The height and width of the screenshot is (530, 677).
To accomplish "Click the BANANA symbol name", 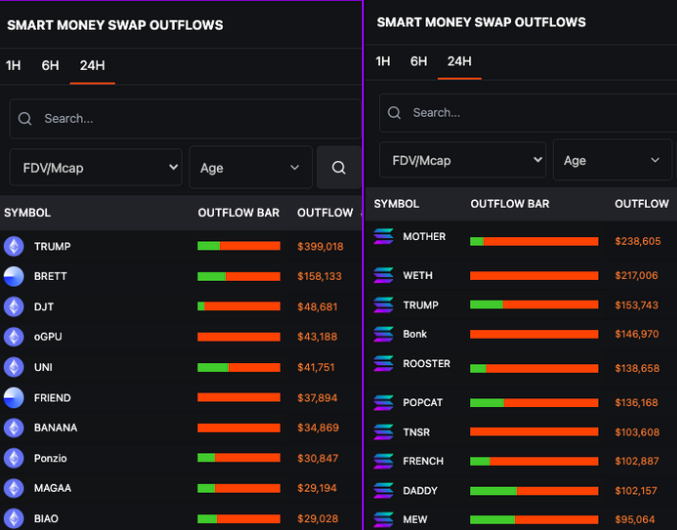I will pos(56,428).
